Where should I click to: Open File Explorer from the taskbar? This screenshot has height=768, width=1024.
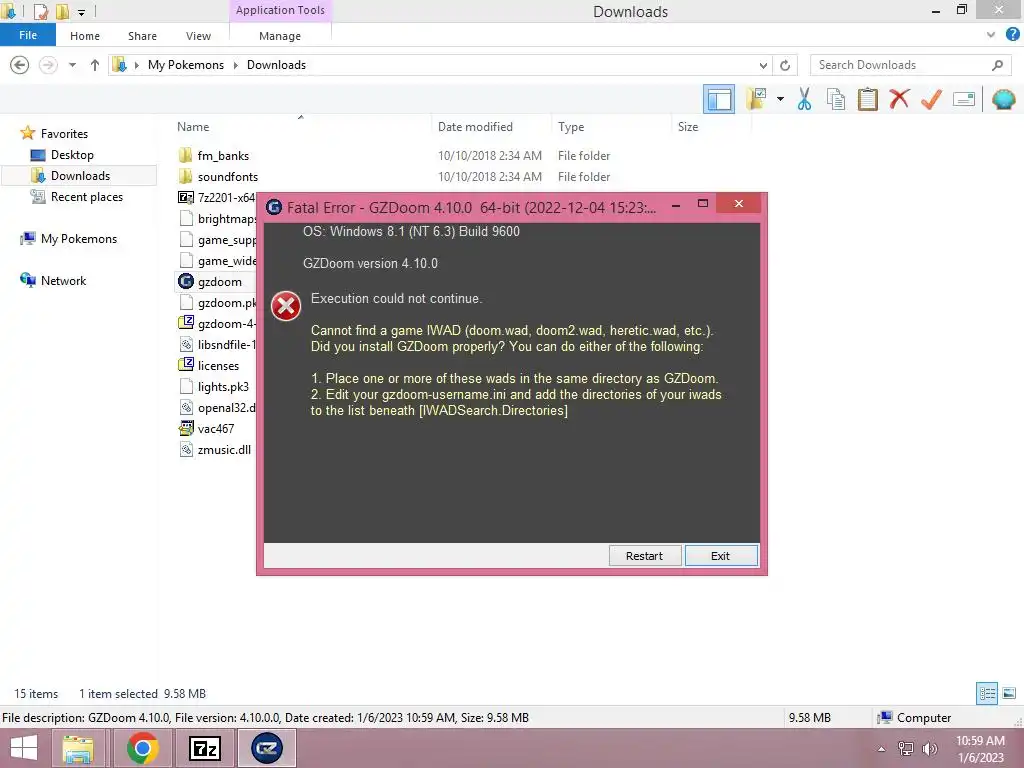pyautogui.click(x=78, y=748)
